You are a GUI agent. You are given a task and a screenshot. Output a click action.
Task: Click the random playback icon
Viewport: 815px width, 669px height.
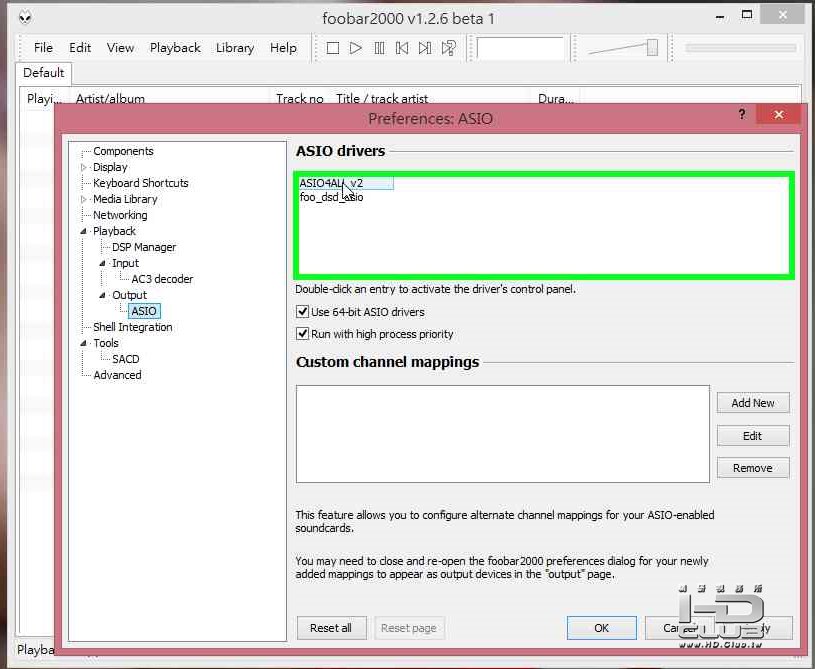[449, 48]
